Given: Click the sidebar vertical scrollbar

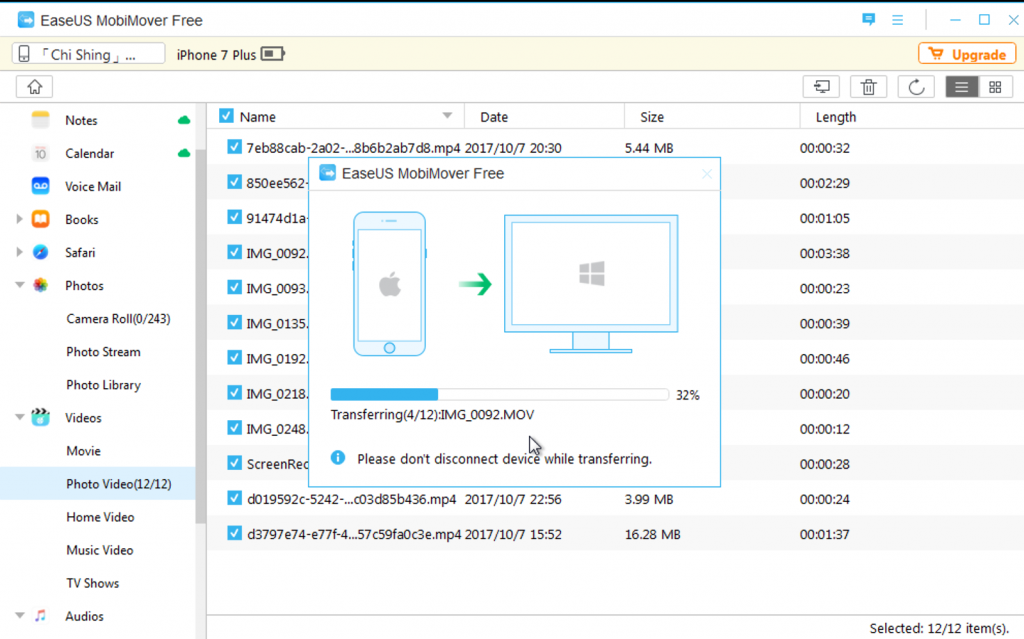Looking at the screenshot, I should tap(200, 336).
